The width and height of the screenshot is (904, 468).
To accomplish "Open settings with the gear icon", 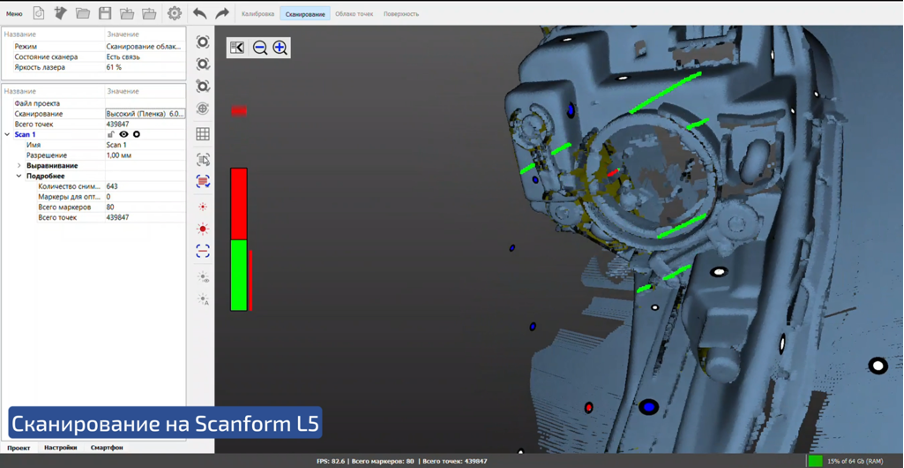I will (x=174, y=14).
